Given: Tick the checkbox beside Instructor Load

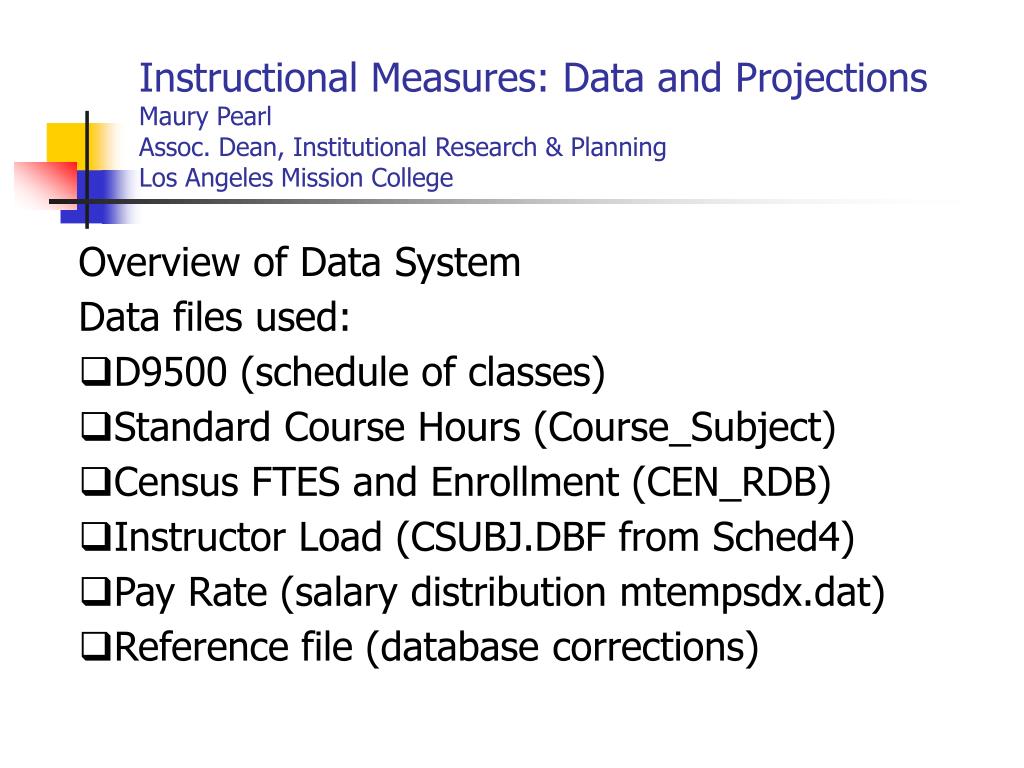Looking at the screenshot, I should (96, 536).
